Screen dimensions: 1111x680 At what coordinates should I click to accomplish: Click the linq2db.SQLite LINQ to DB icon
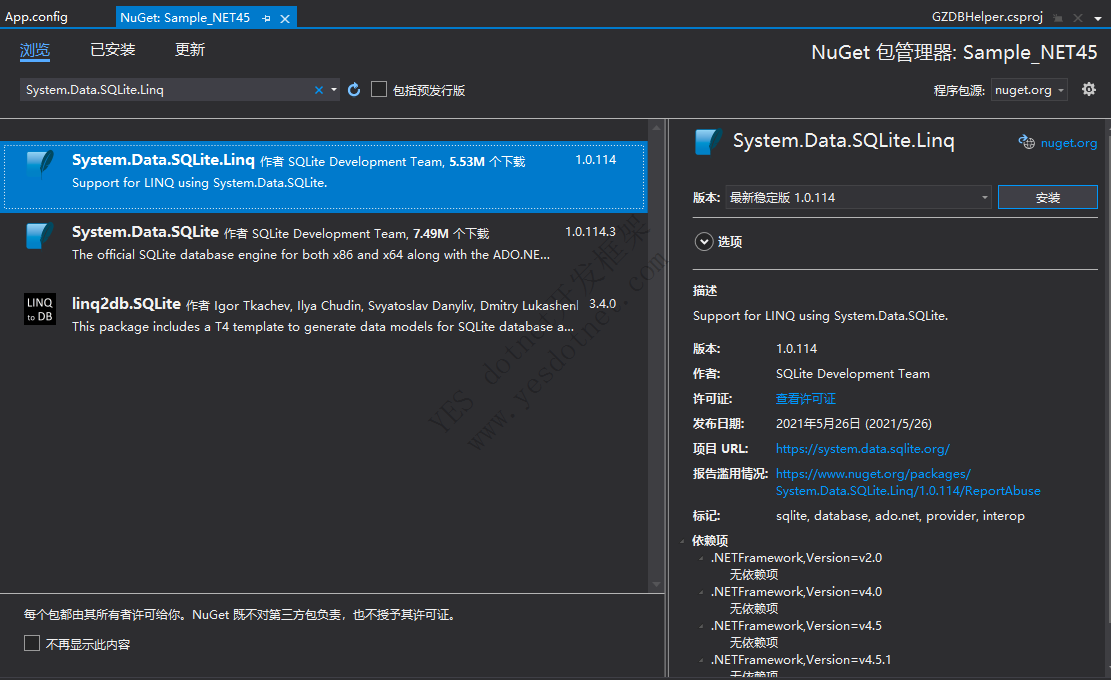tap(40, 308)
